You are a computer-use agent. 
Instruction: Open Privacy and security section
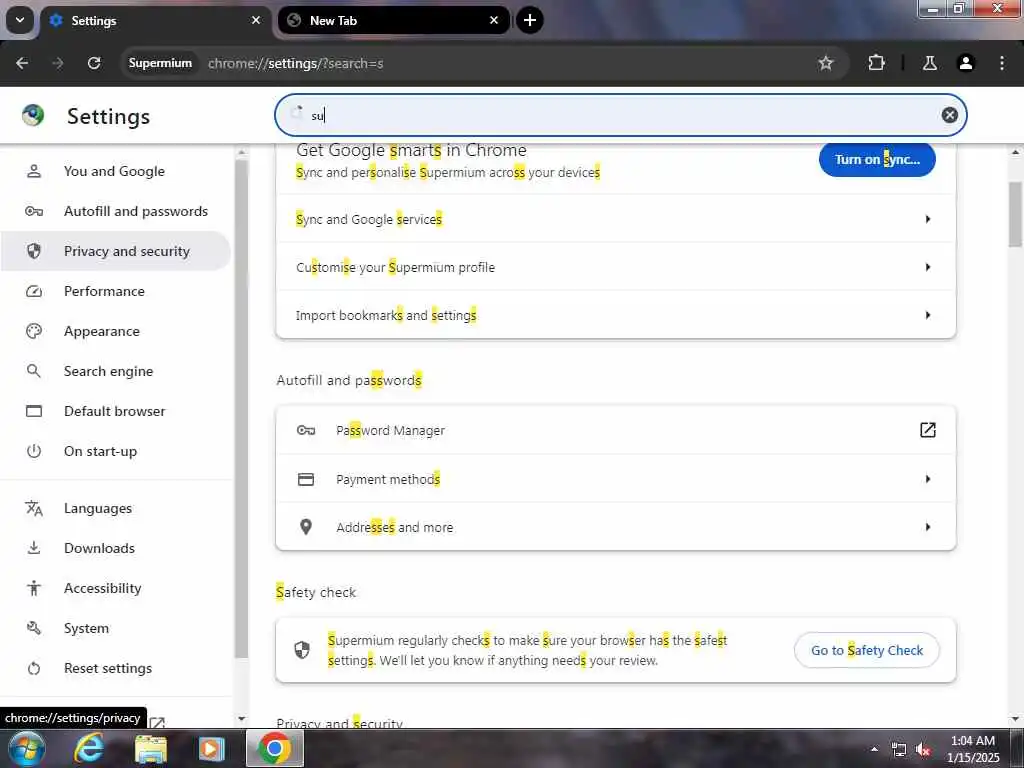coord(115,251)
